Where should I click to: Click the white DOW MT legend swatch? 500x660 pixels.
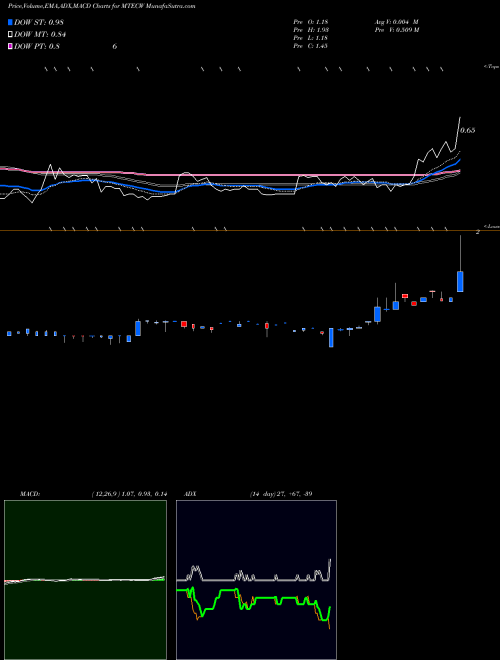click(10, 35)
